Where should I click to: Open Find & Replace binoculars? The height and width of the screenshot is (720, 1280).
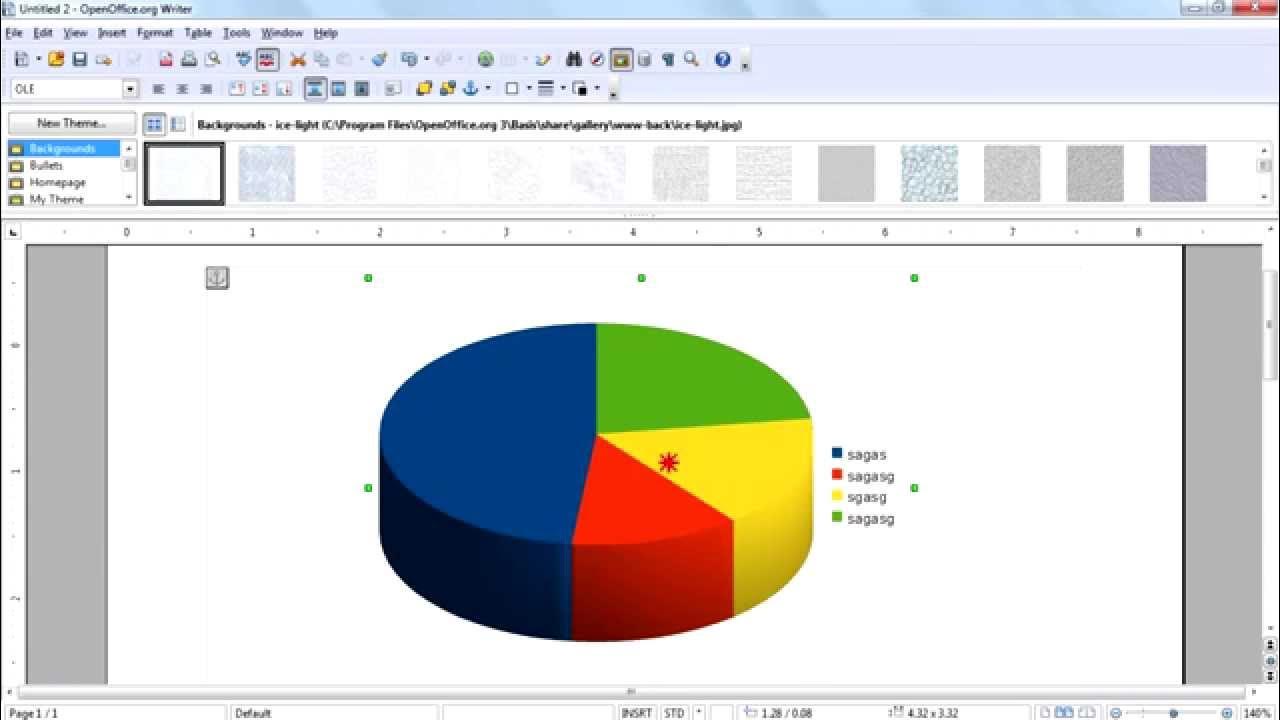pos(574,59)
